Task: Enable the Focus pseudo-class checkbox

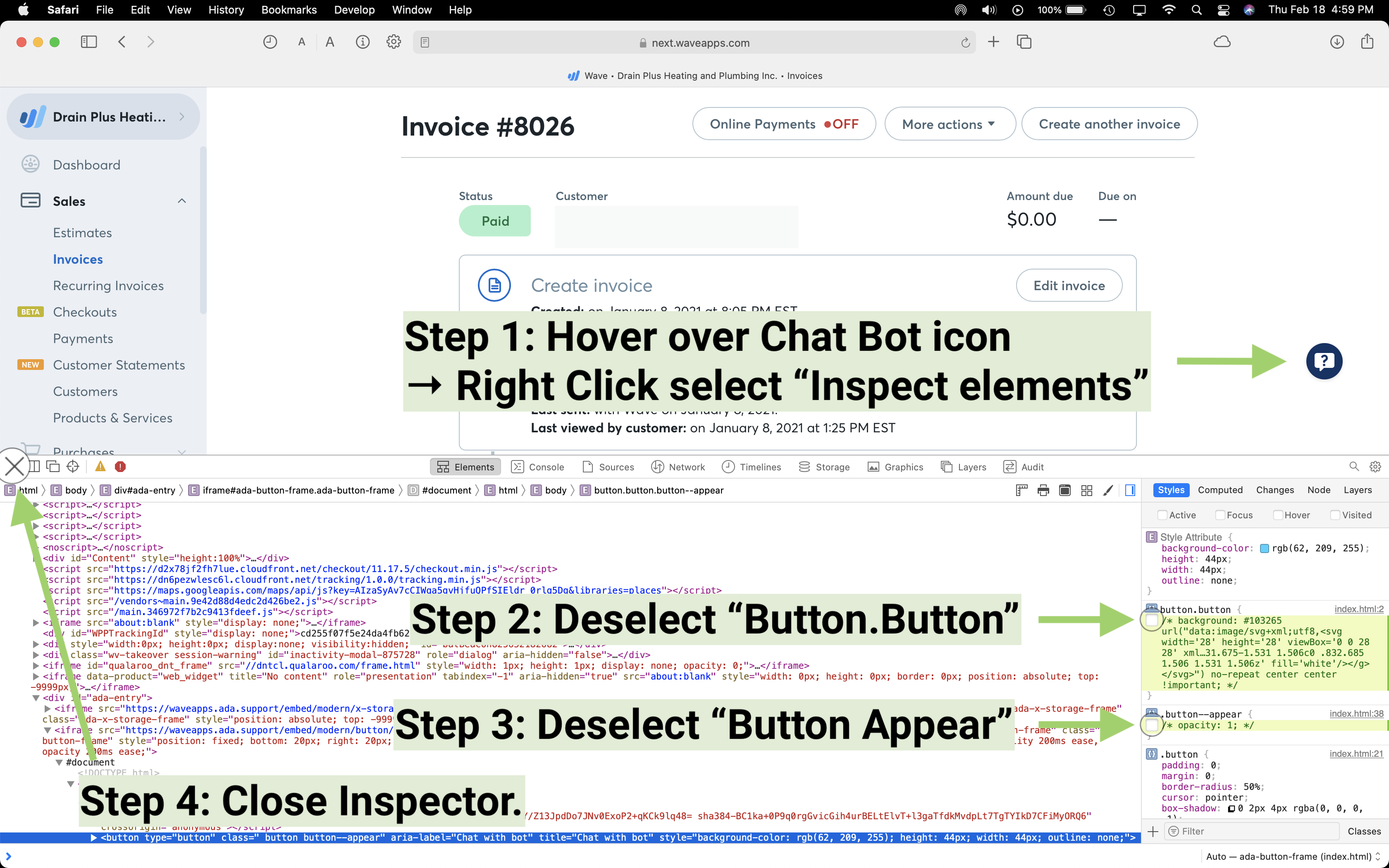Action: [x=1220, y=515]
